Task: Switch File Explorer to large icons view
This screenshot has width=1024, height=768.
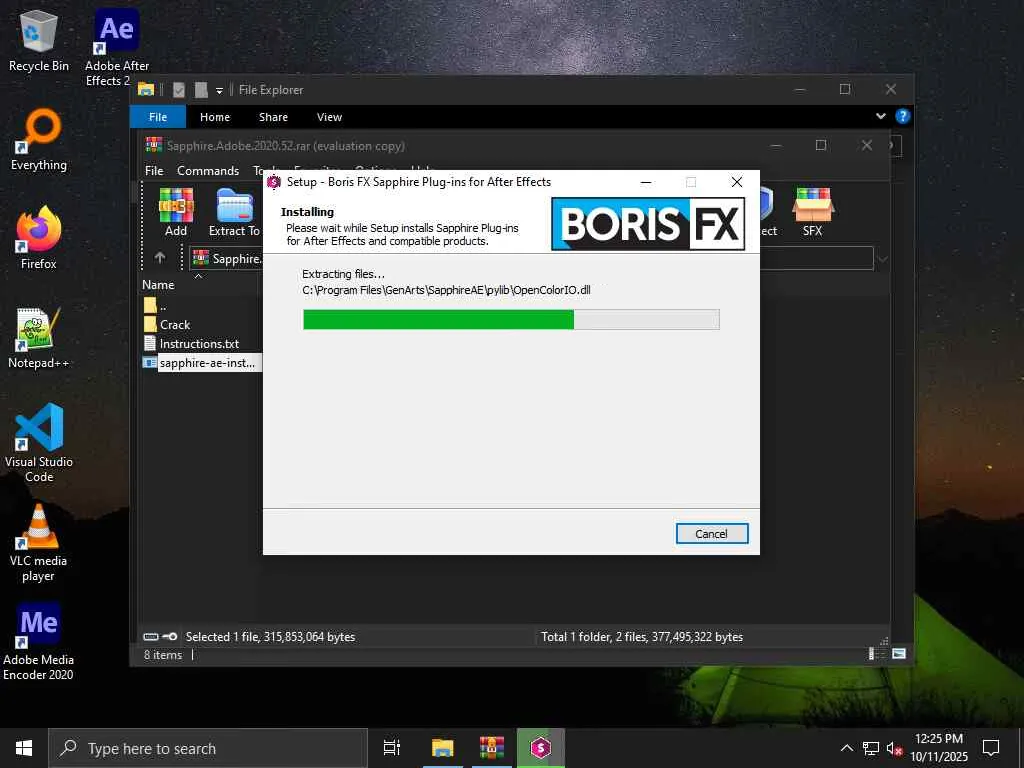Action: [899, 654]
